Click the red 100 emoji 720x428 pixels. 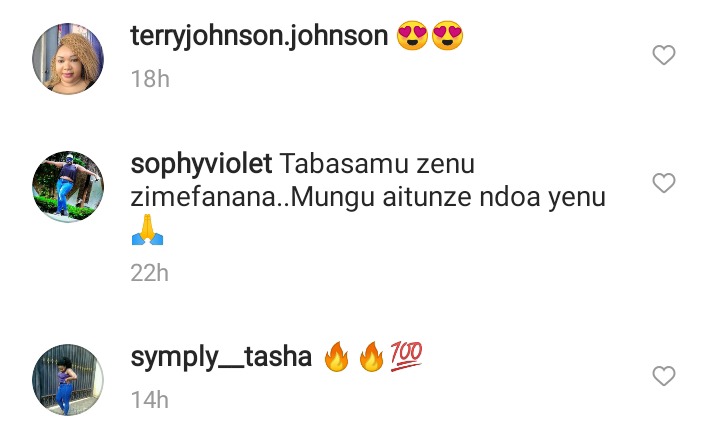click(406, 356)
